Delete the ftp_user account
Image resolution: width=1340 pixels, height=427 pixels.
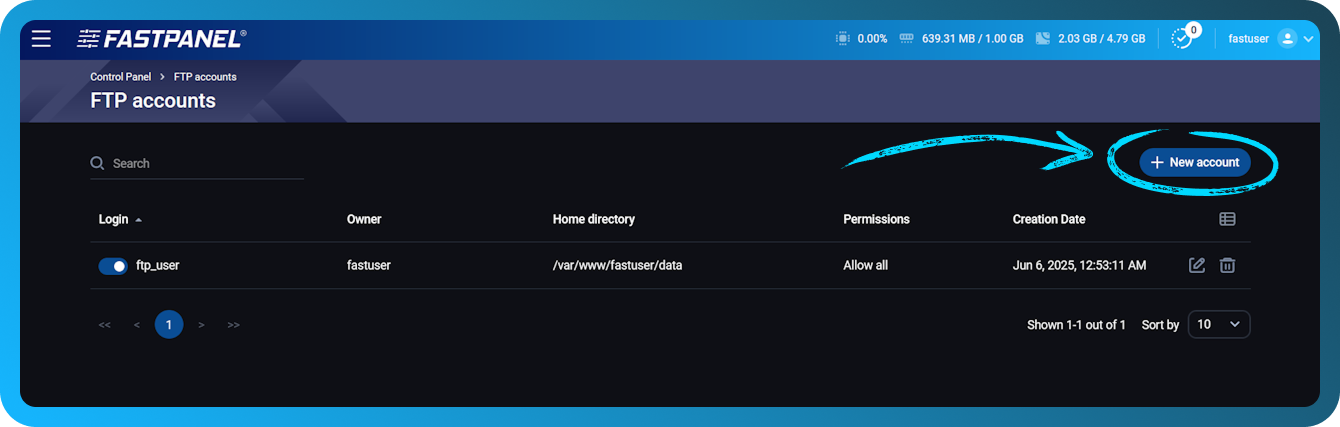click(1227, 265)
